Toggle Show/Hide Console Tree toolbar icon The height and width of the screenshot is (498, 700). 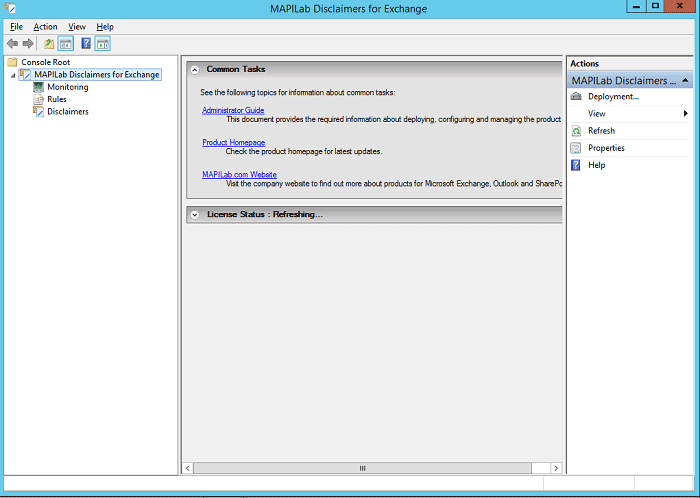tap(66, 43)
